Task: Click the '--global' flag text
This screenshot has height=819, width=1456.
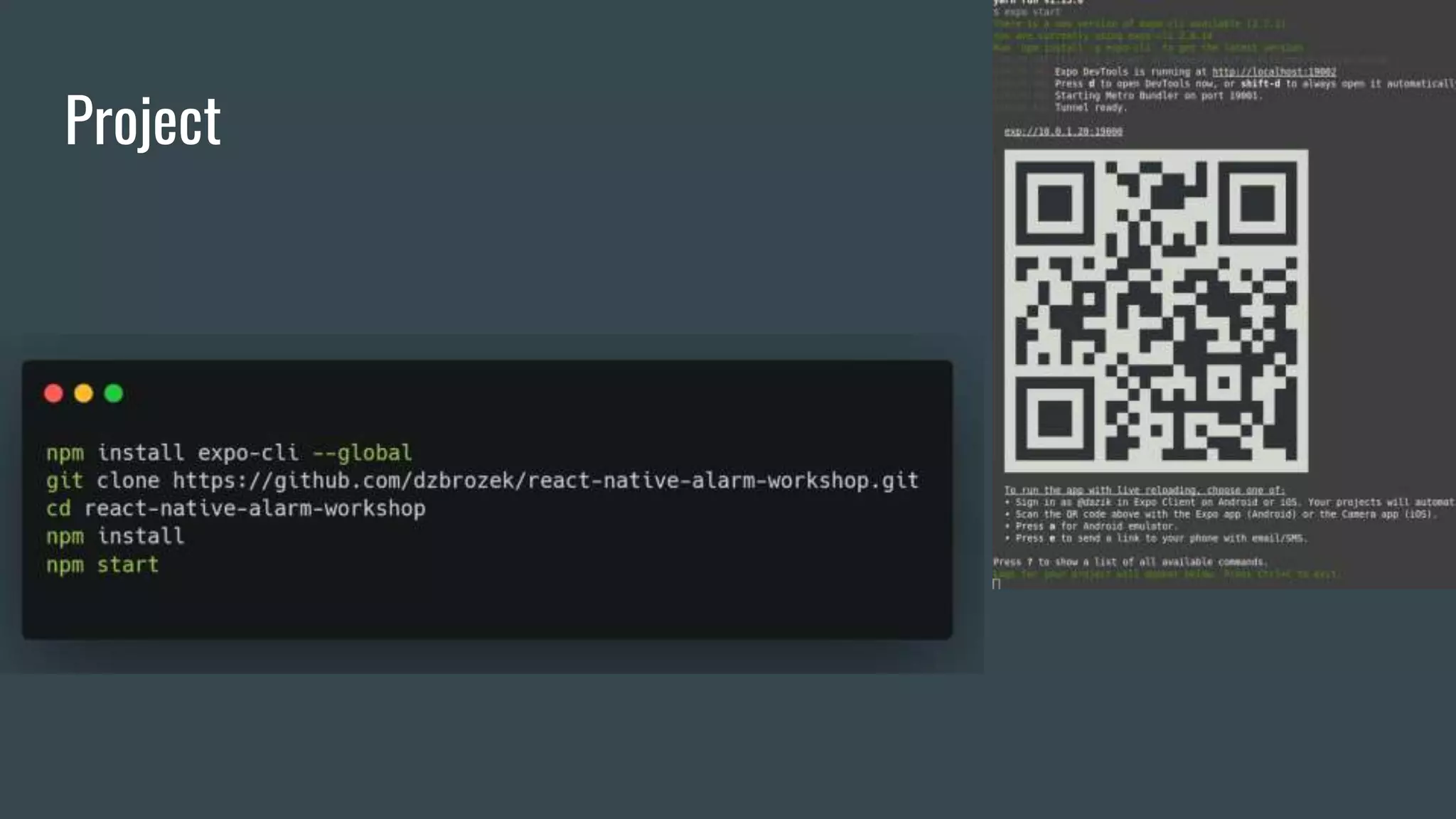Action: point(362,453)
